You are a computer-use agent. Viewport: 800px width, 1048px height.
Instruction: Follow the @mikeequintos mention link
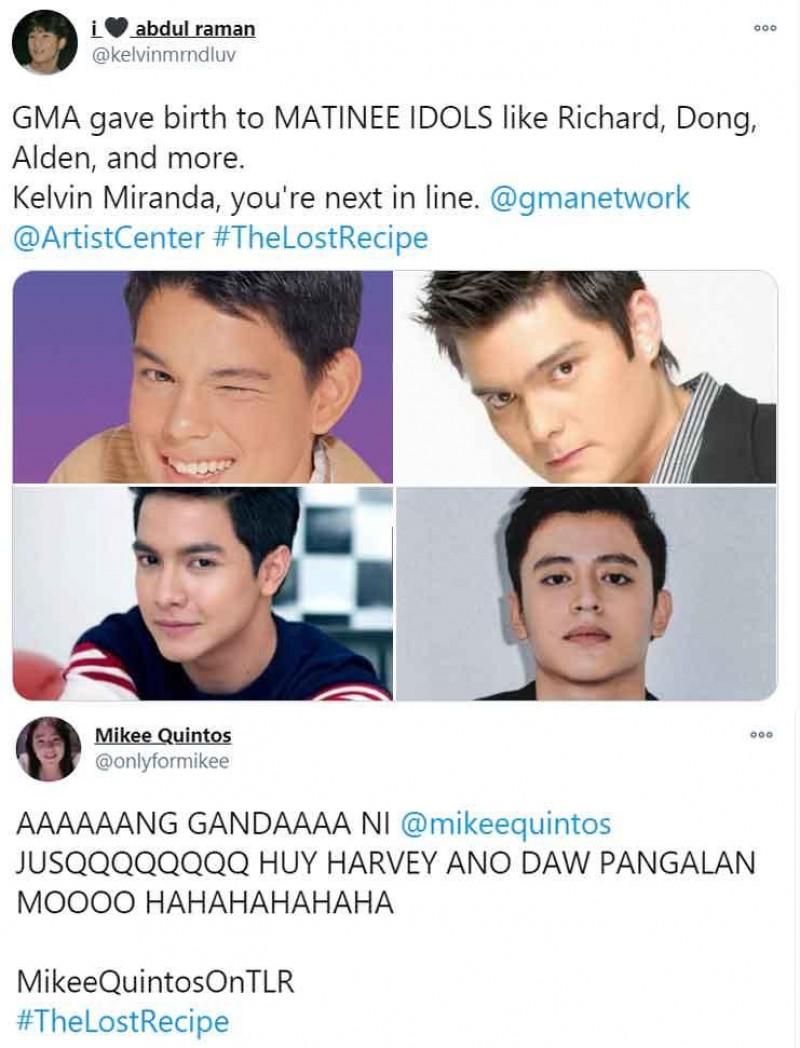[506, 823]
